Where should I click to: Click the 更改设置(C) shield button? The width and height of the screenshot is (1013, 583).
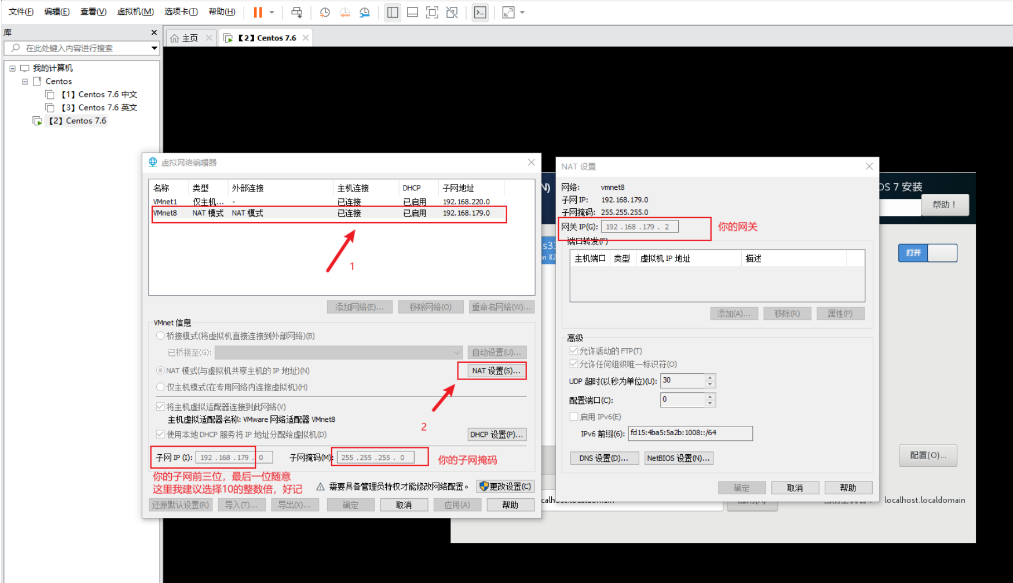[x=506, y=487]
